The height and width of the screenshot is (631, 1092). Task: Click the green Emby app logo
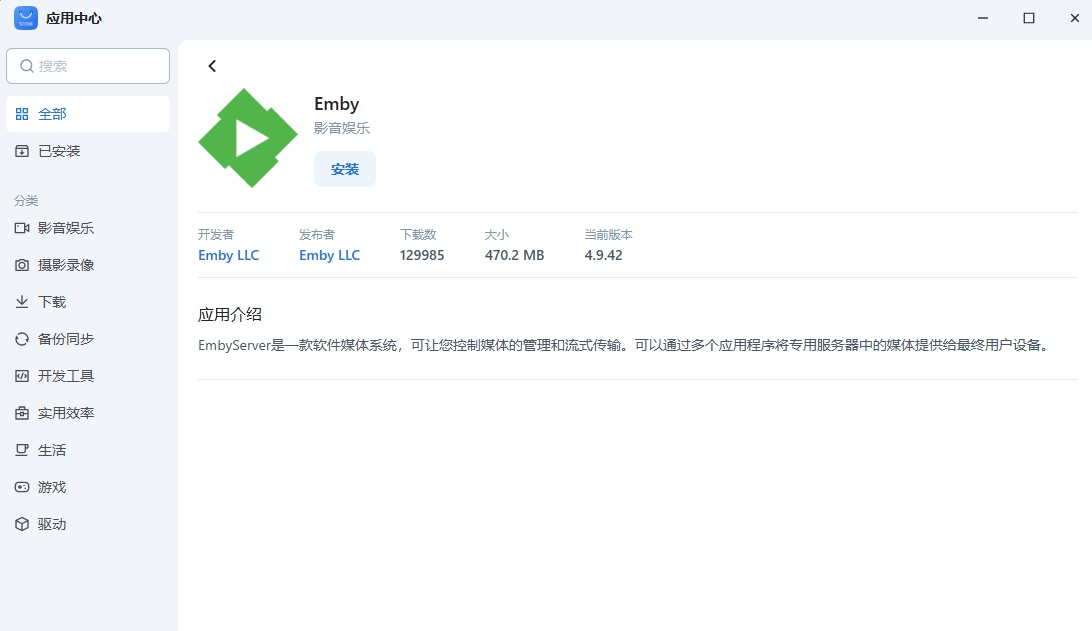[248, 138]
